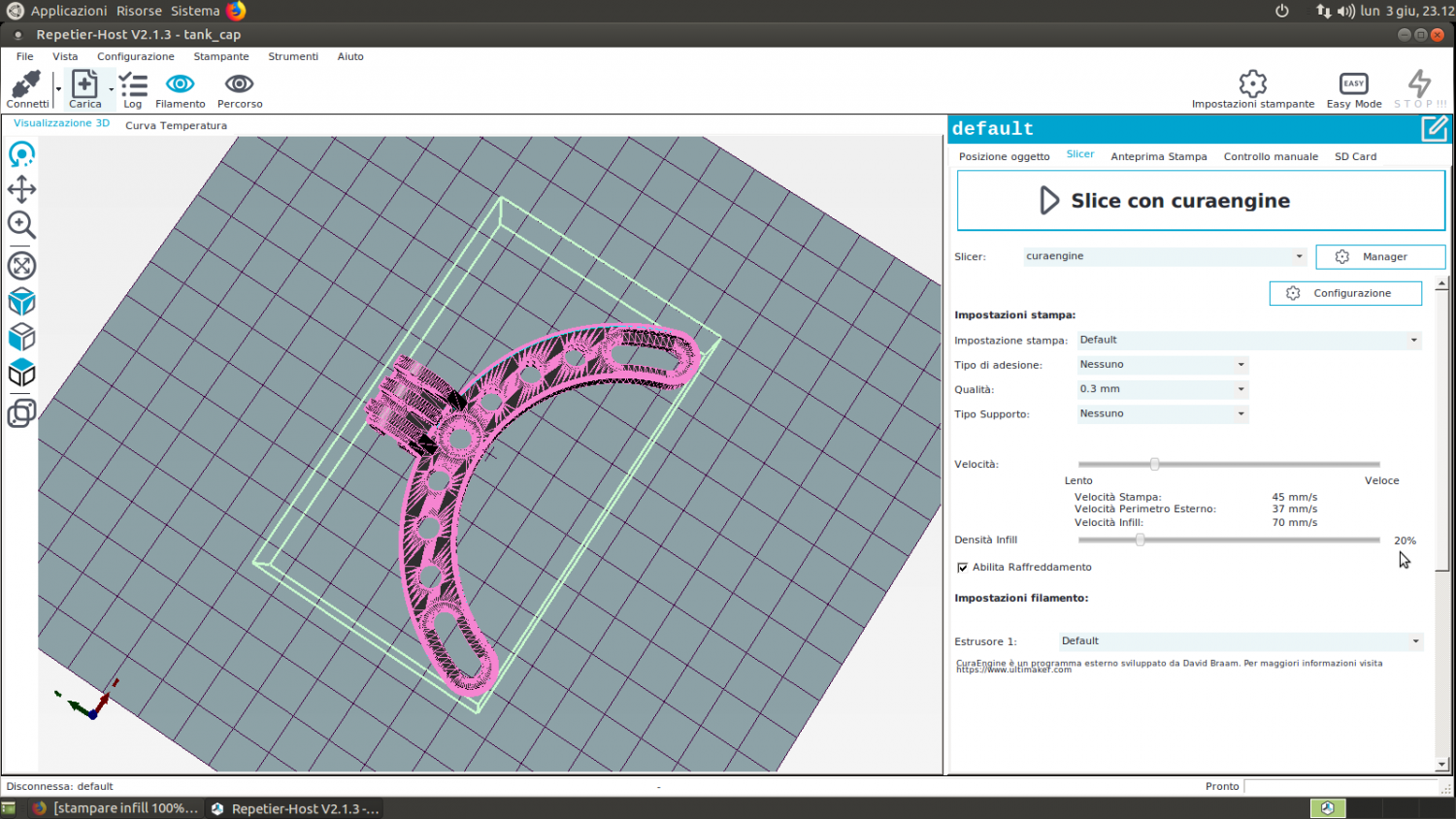The image size is (1456, 819).
Task: Open the Slicer tab
Action: coord(1080,154)
